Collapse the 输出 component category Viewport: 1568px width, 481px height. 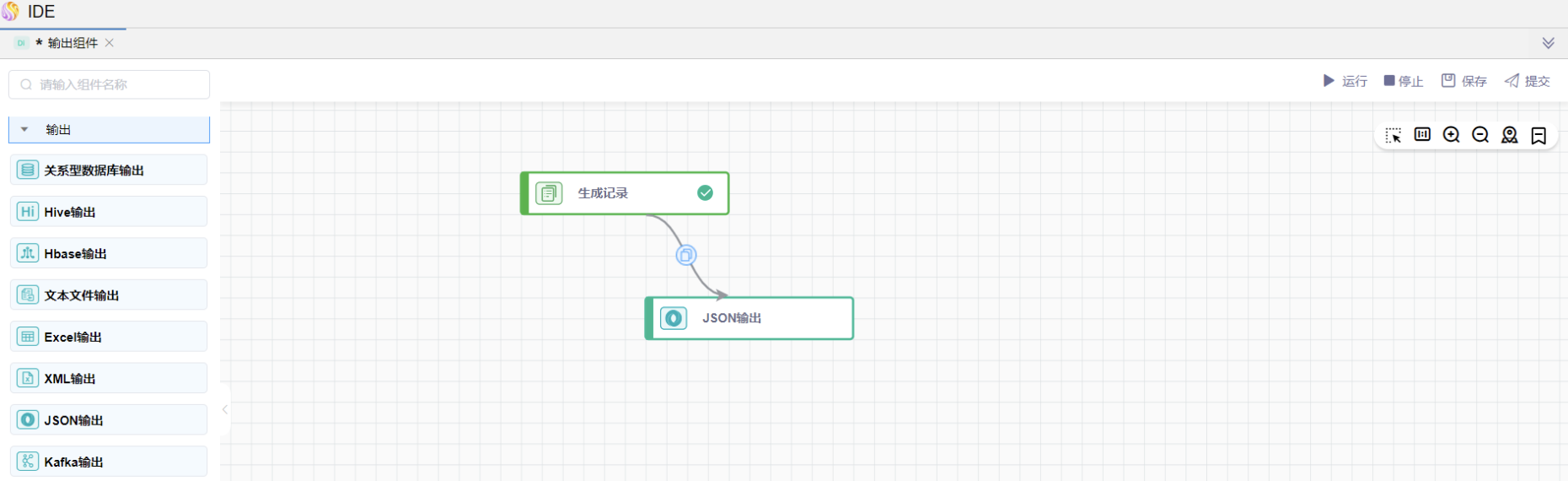pos(24,130)
